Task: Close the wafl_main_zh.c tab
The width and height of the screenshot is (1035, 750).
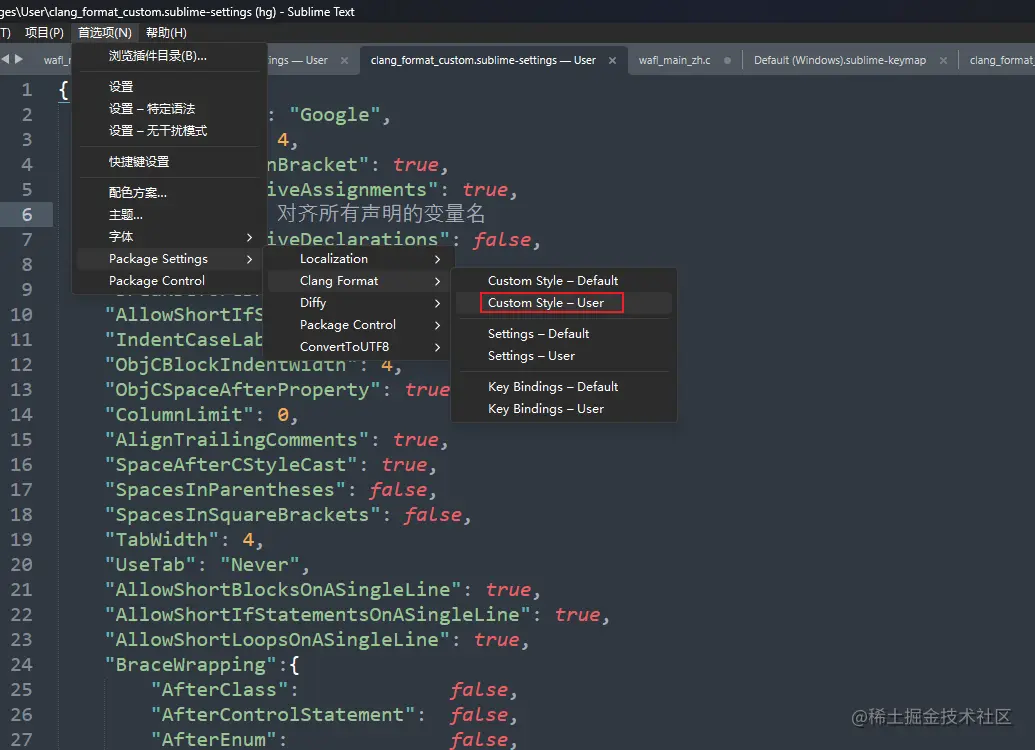Action: 727,60
